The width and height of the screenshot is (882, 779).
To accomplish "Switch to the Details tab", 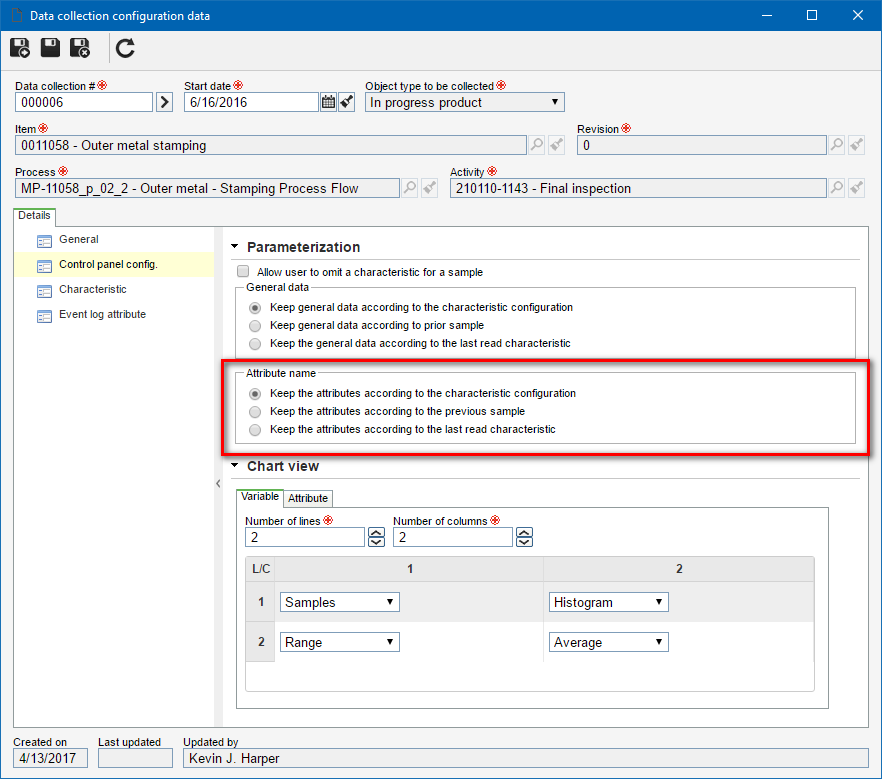I will click(34, 215).
